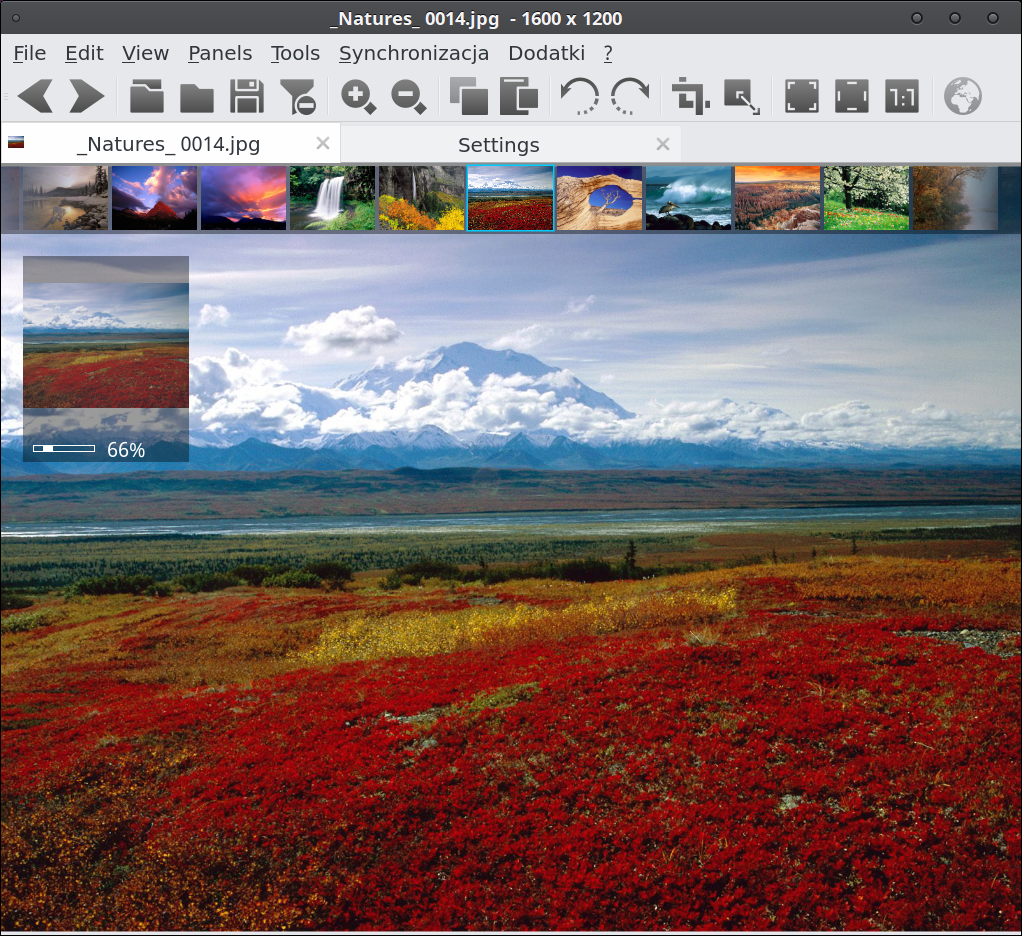Open the snowy lake thumbnail

(65, 198)
